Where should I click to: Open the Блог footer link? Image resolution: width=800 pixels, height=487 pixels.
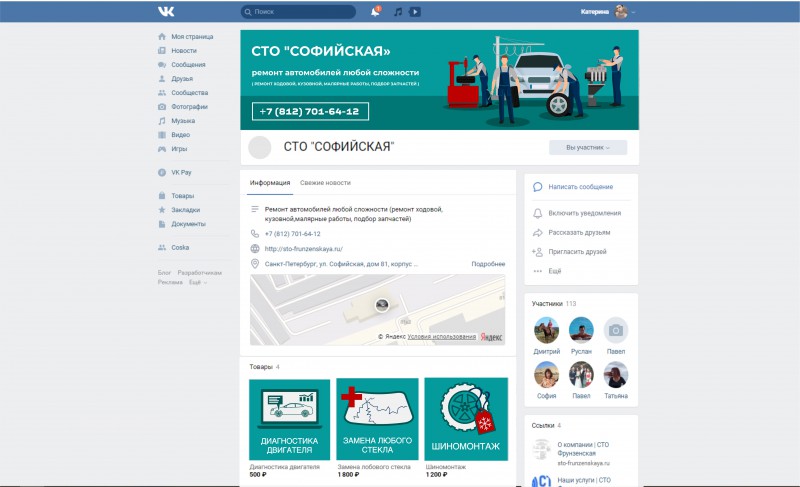point(164,273)
